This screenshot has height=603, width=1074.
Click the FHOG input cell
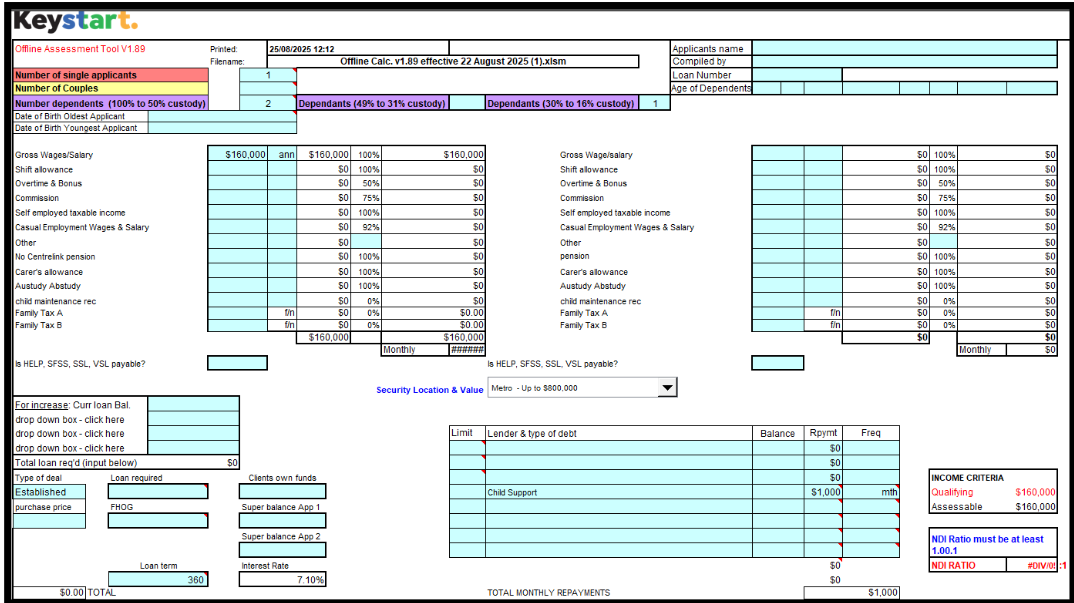tap(158, 521)
